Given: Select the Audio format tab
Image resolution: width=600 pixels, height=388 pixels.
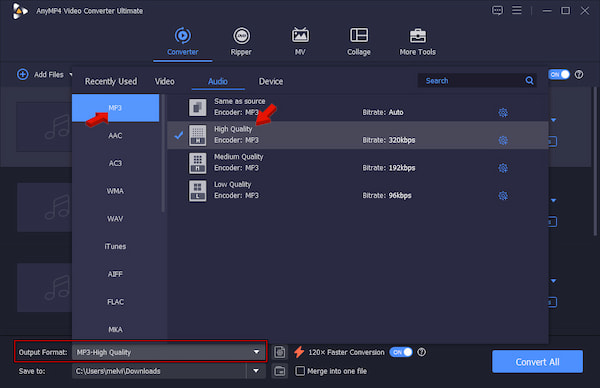Looking at the screenshot, I should [218, 81].
